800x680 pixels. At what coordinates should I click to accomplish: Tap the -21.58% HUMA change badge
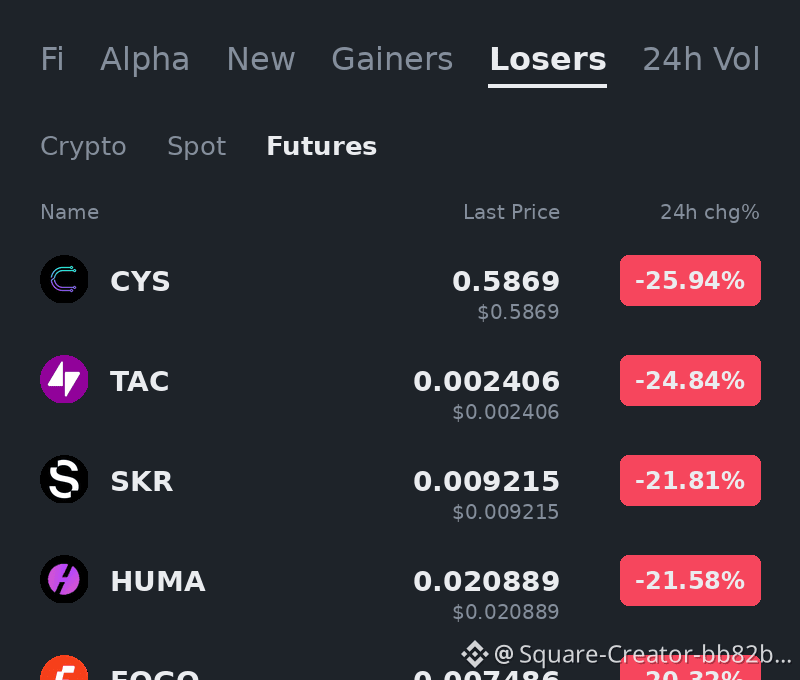[x=690, y=581]
